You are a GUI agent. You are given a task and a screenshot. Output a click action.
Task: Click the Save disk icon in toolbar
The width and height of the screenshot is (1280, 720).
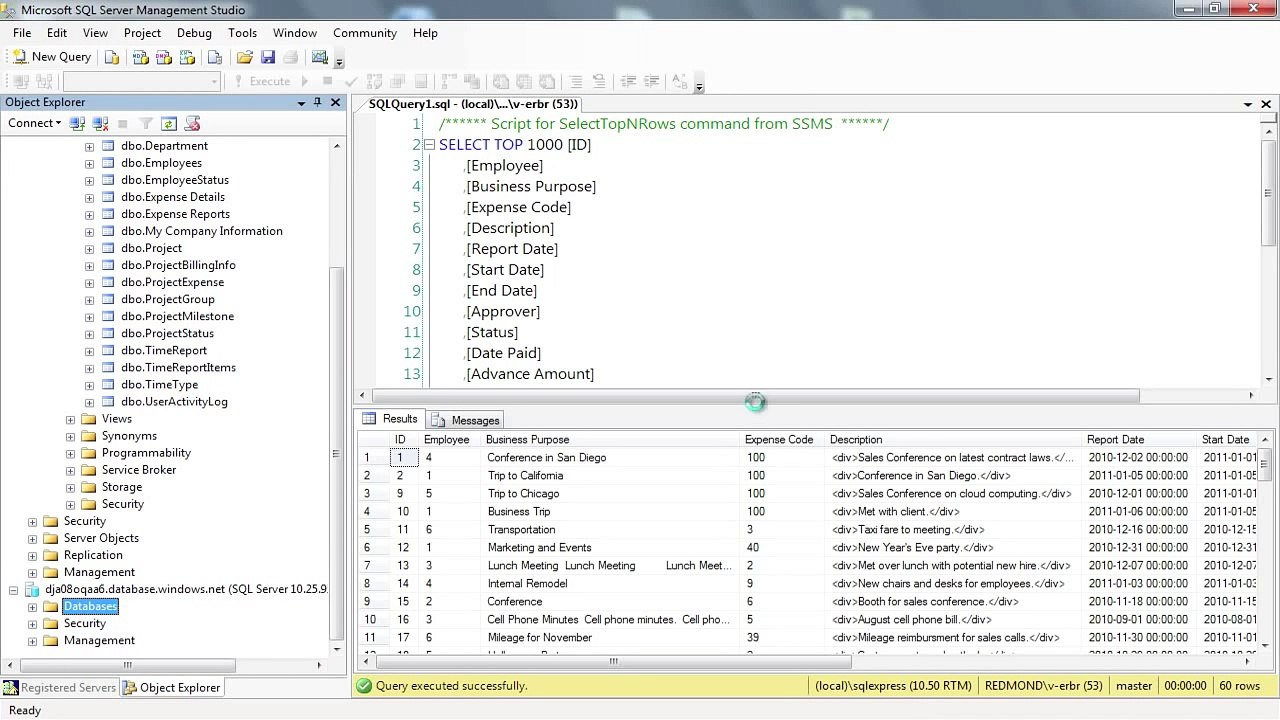click(268, 57)
